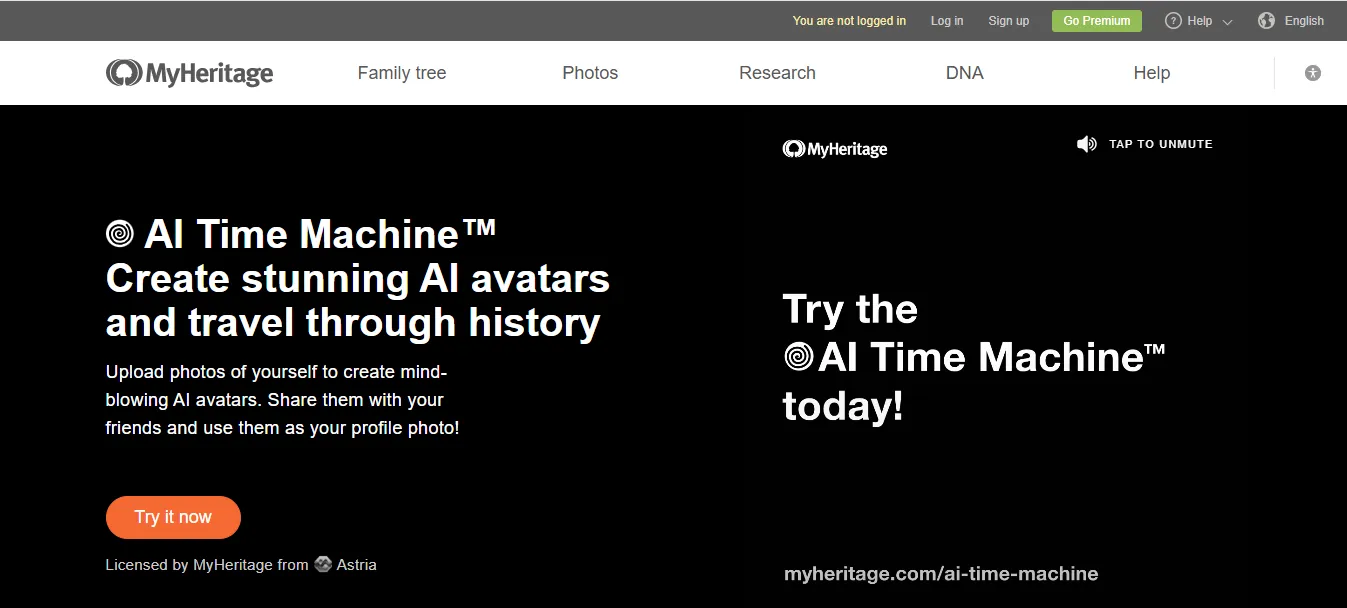The width and height of the screenshot is (1347, 608).
Task: Click the Go Premium button
Action: [x=1097, y=20]
